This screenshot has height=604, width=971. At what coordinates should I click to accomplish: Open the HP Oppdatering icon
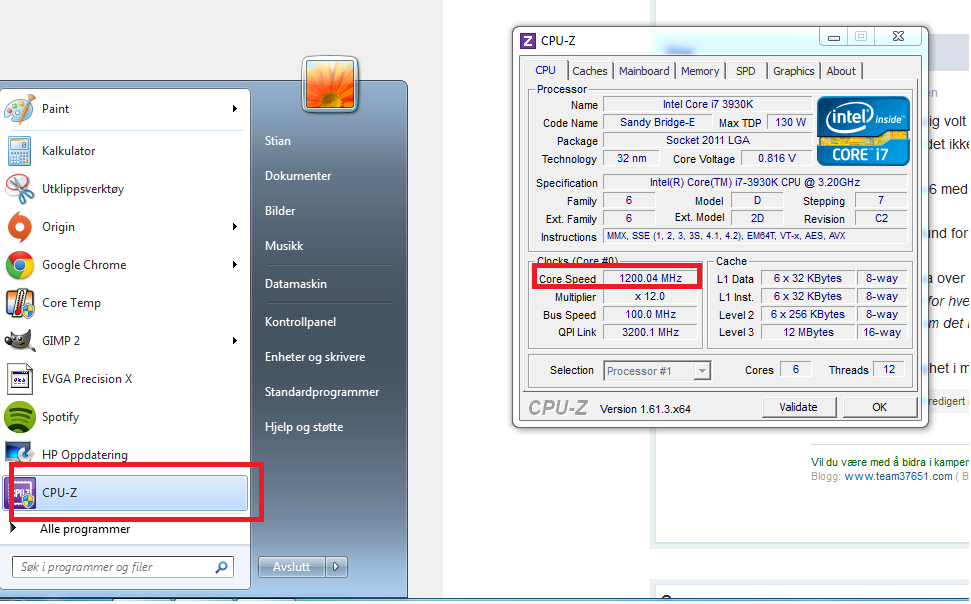tap(20, 453)
